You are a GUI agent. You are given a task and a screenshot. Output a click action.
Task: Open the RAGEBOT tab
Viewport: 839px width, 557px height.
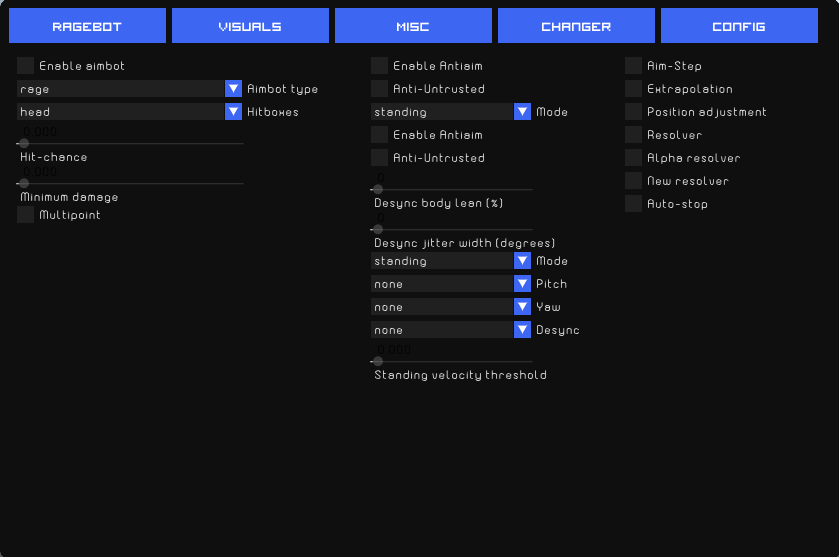pos(87,26)
